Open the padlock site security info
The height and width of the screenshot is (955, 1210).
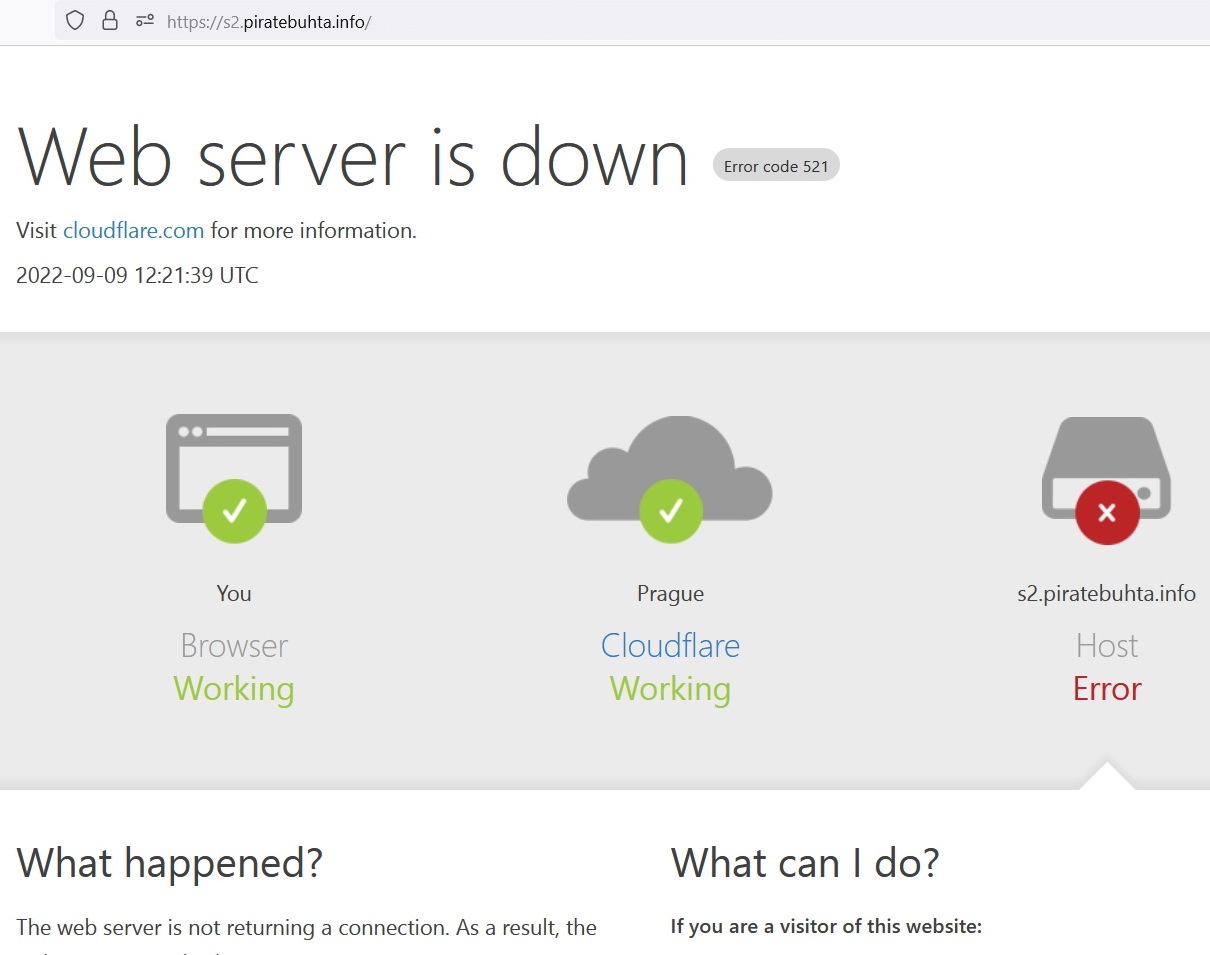(110, 20)
